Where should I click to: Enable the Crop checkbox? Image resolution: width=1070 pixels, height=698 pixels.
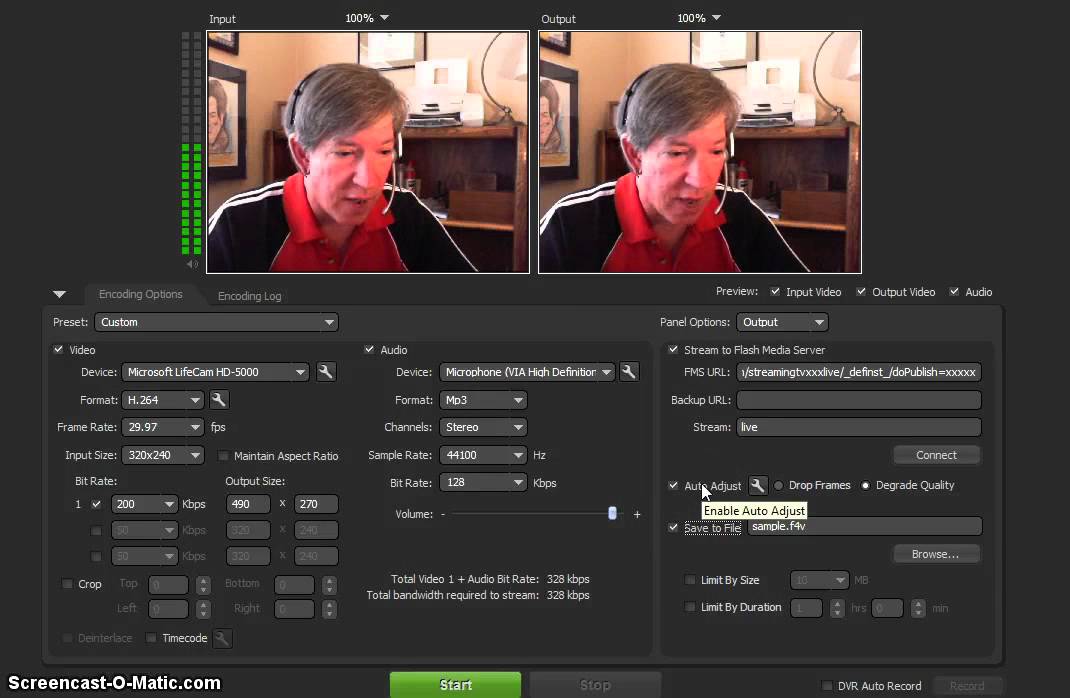tap(67, 584)
